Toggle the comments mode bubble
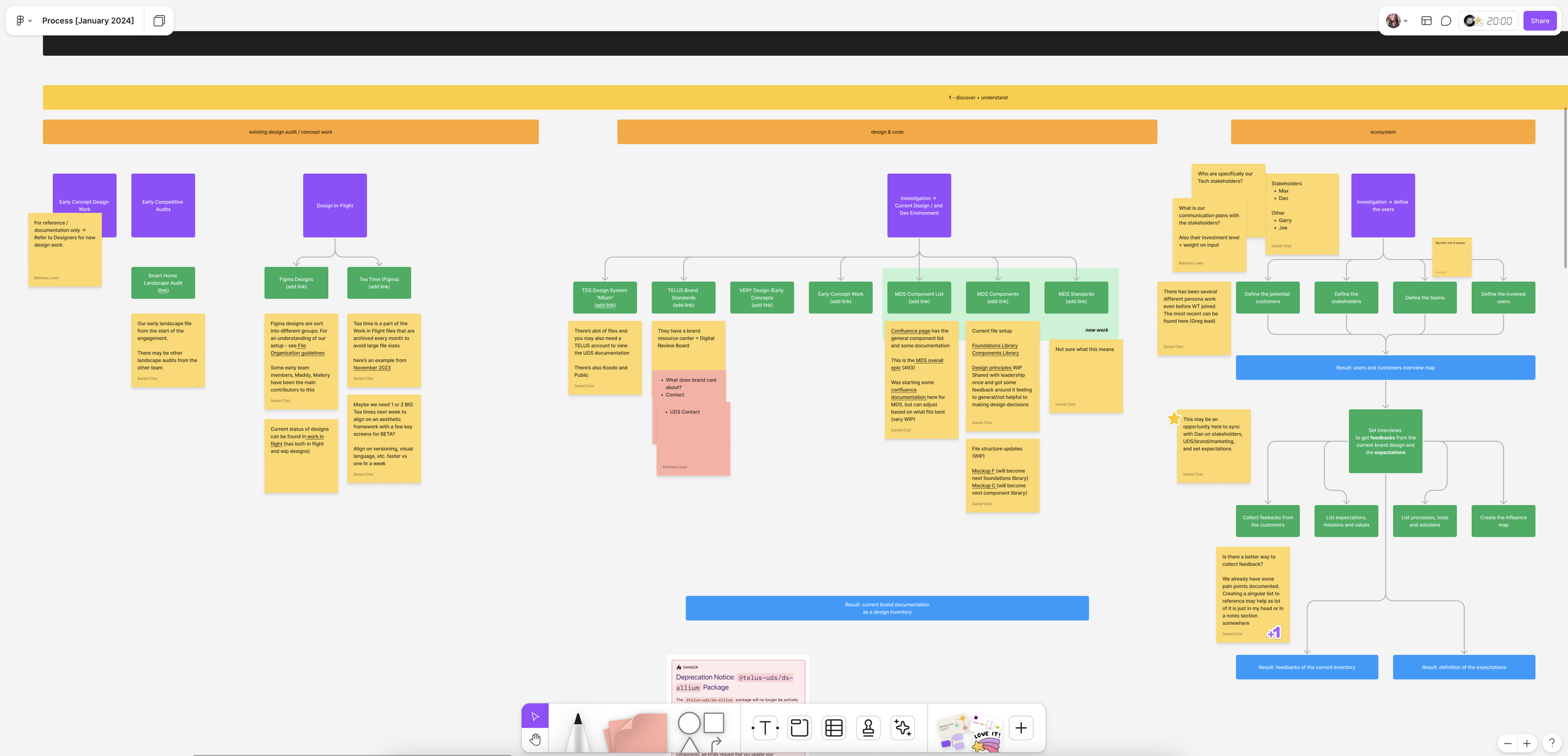Screen dimensions: 1568x756 (x=1446, y=21)
